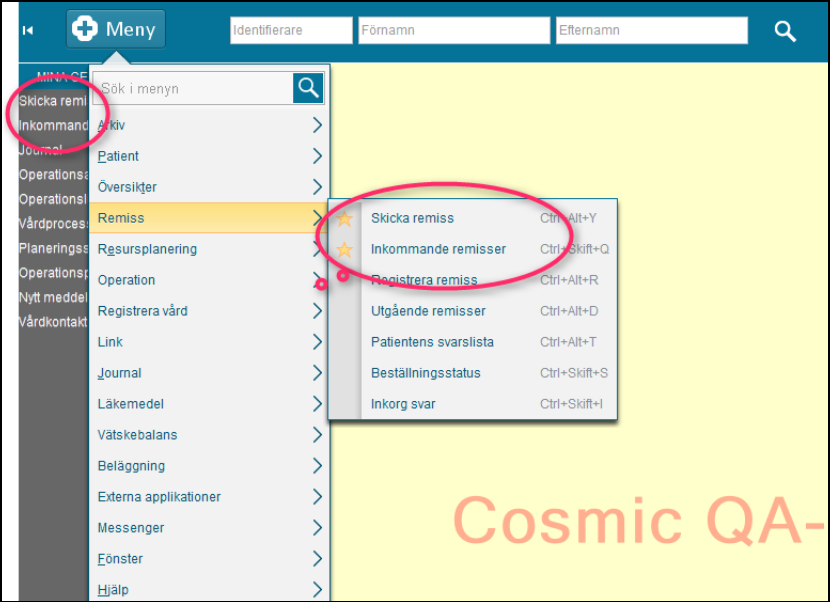The width and height of the screenshot is (830, 603).
Task: Toggle favorite star for Skicka remiss
Action: [x=345, y=218]
